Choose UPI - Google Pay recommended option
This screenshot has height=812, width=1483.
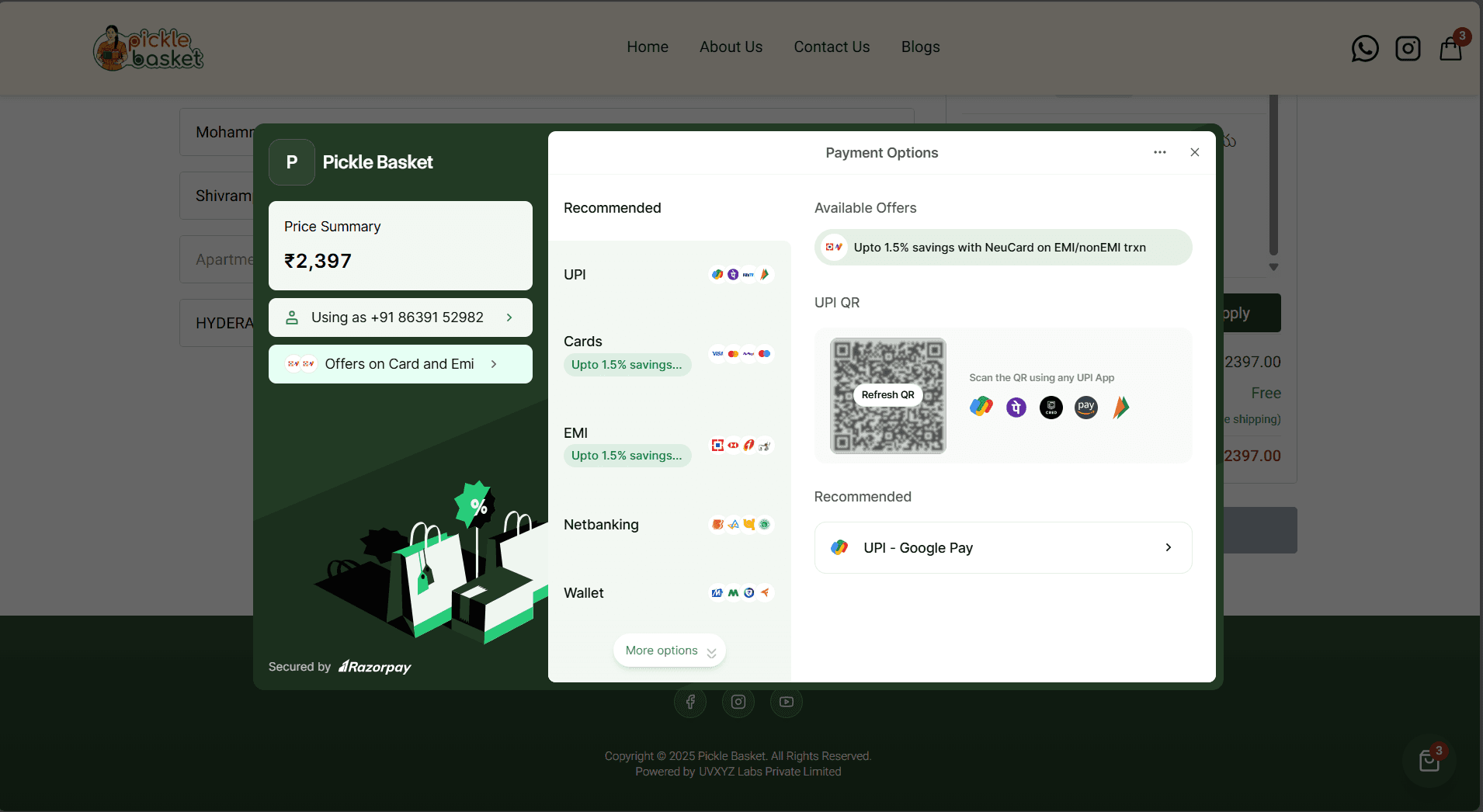click(x=1003, y=547)
